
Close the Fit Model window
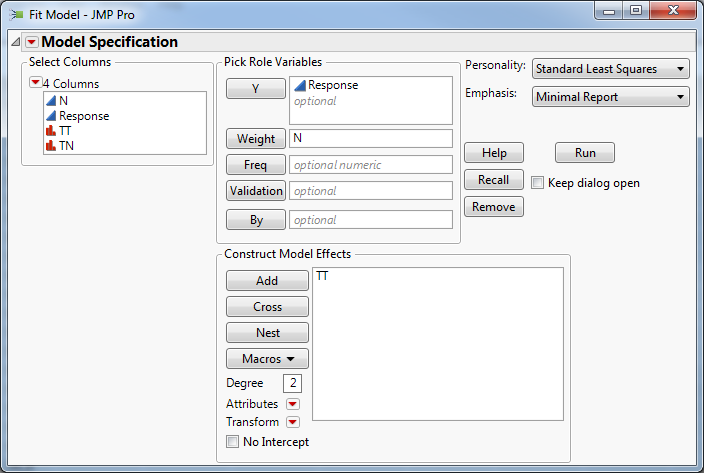click(673, 11)
